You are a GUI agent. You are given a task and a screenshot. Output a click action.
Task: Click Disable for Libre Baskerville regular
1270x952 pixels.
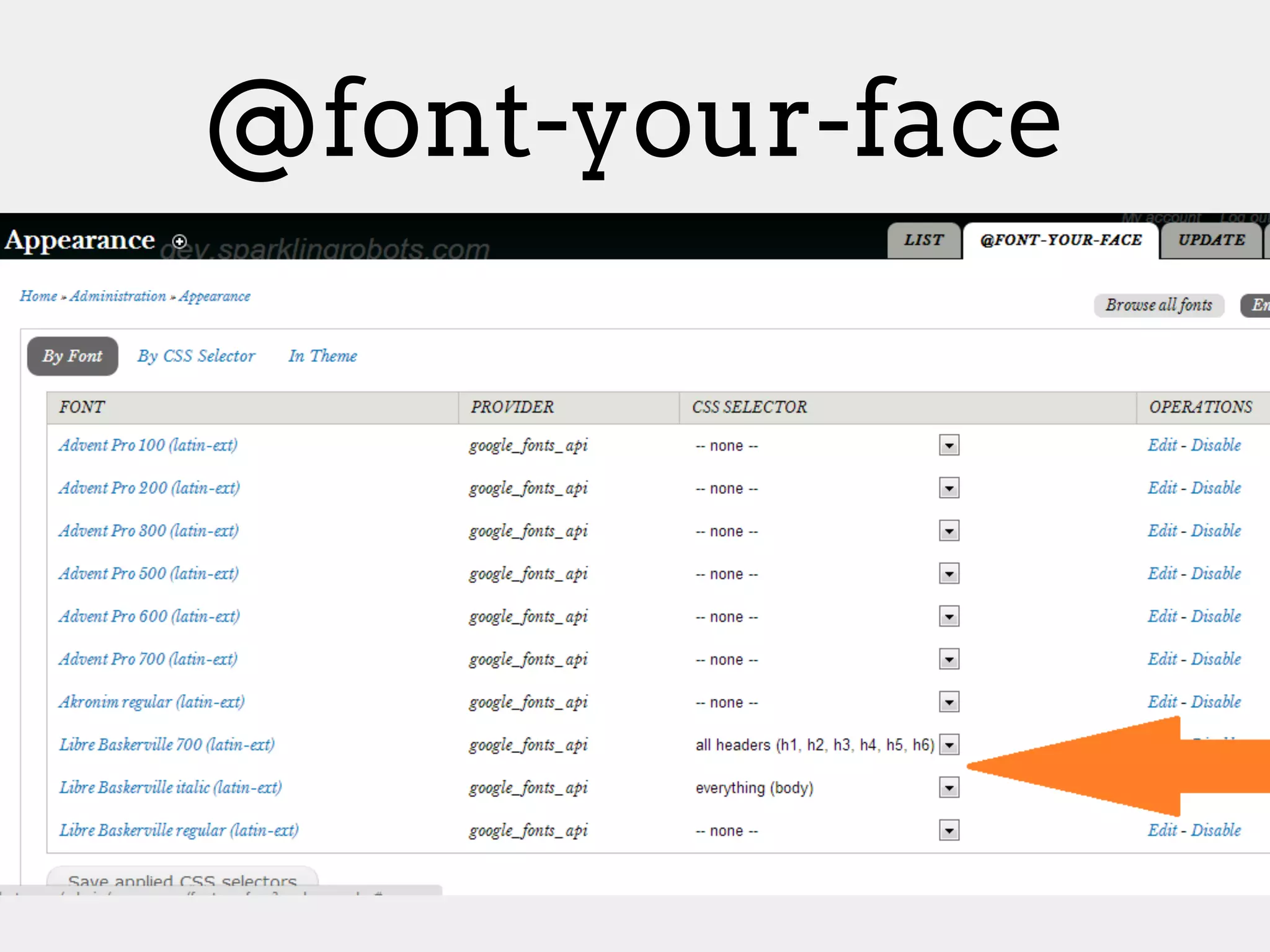pyautogui.click(x=1216, y=830)
